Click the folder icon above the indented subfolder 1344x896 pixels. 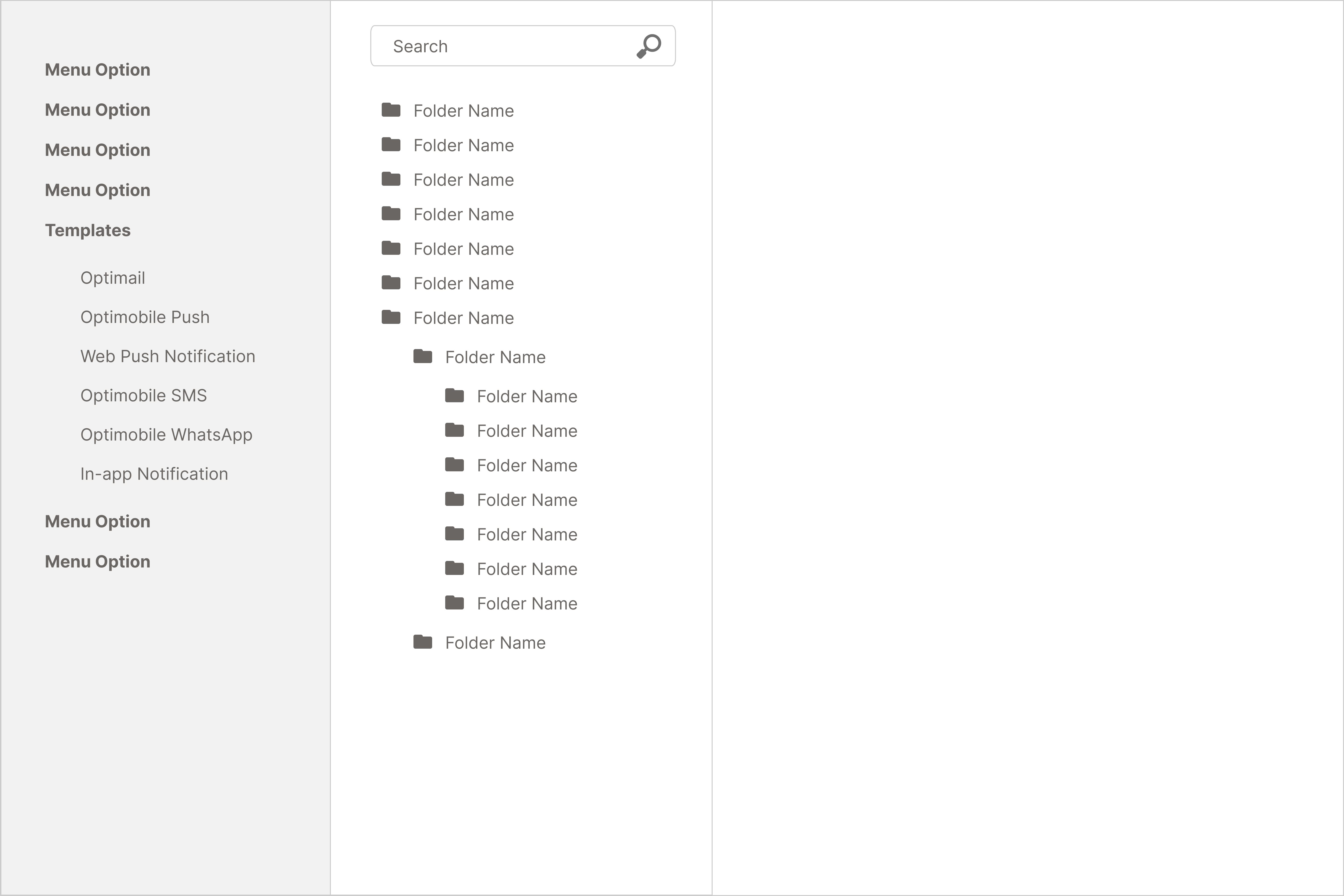click(391, 317)
